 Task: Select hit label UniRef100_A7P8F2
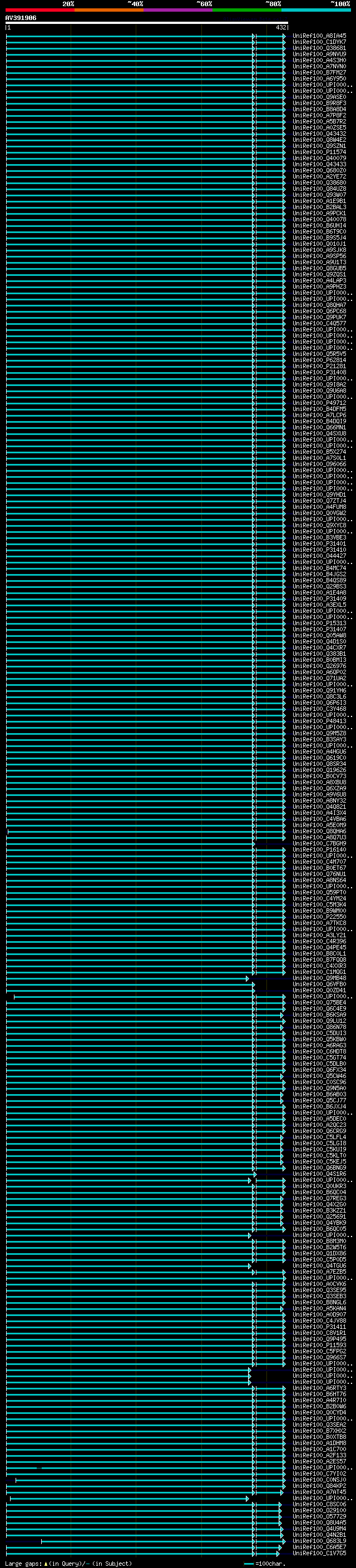[x=319, y=115]
